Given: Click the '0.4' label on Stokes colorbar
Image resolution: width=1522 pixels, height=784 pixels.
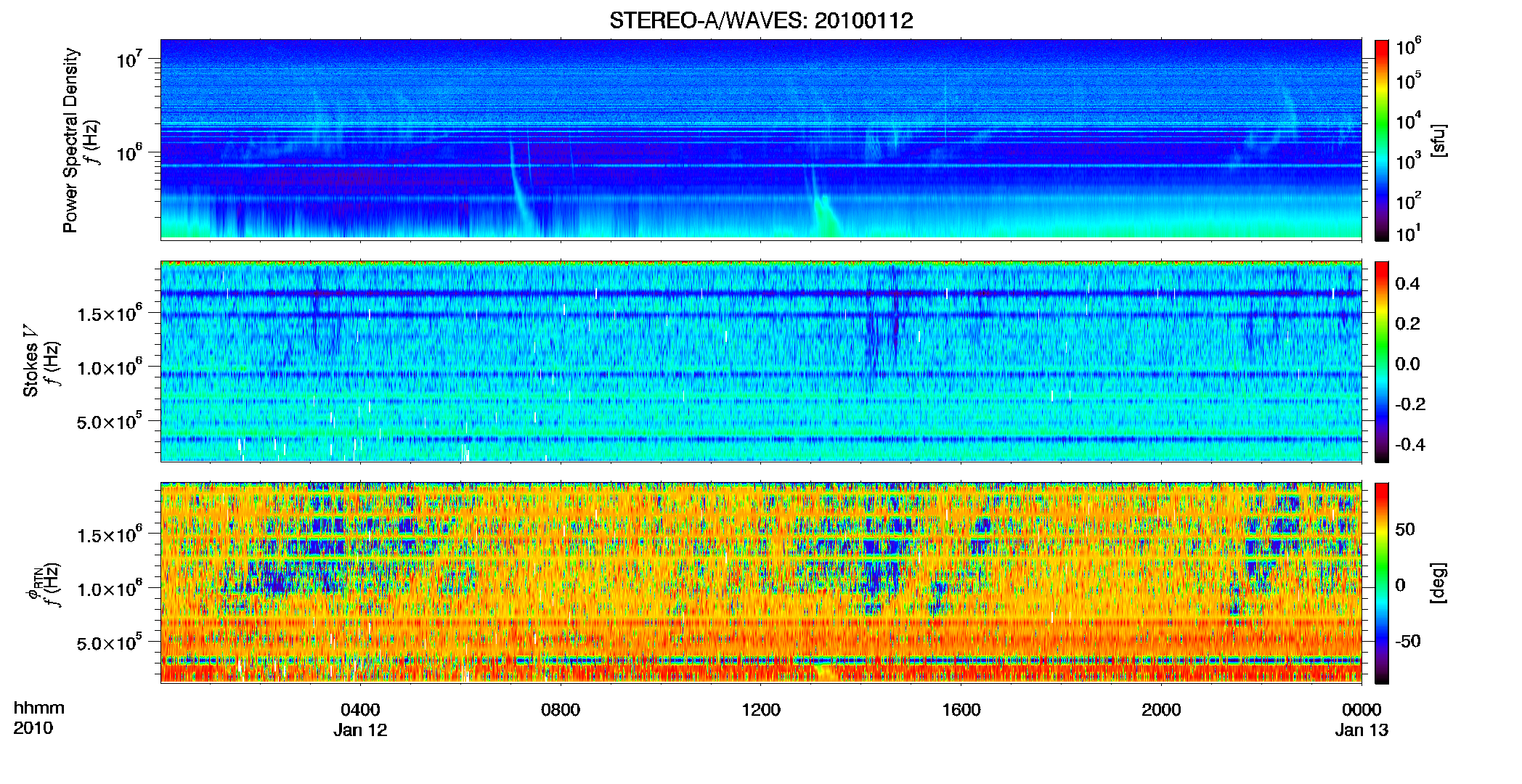Looking at the screenshot, I should [x=1407, y=284].
